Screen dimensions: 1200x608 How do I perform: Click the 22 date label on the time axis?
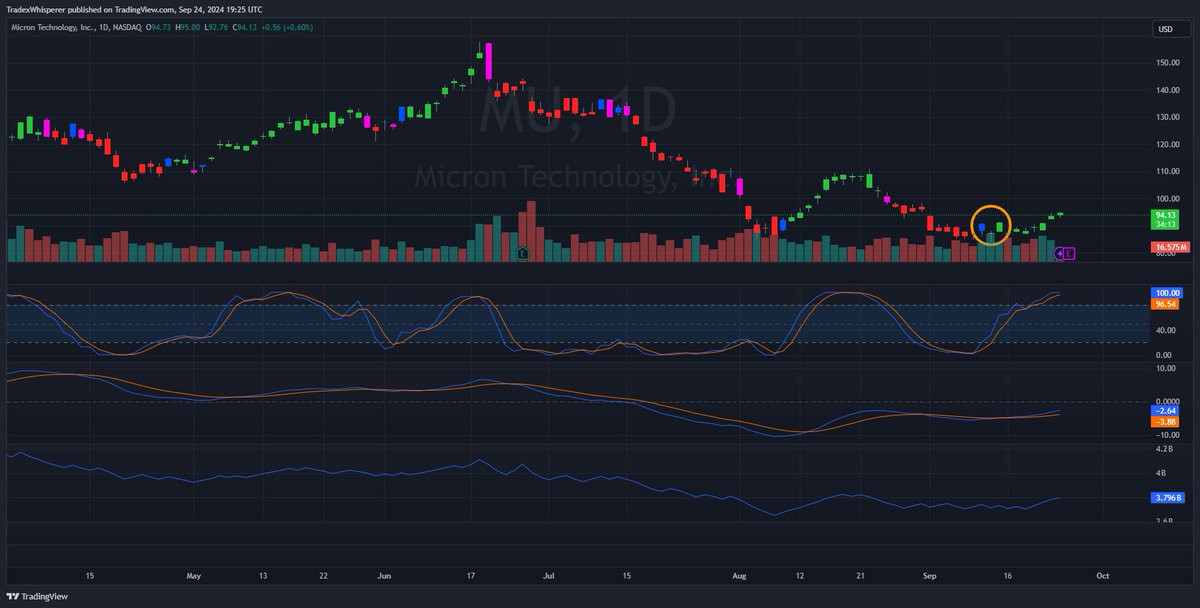coord(322,576)
